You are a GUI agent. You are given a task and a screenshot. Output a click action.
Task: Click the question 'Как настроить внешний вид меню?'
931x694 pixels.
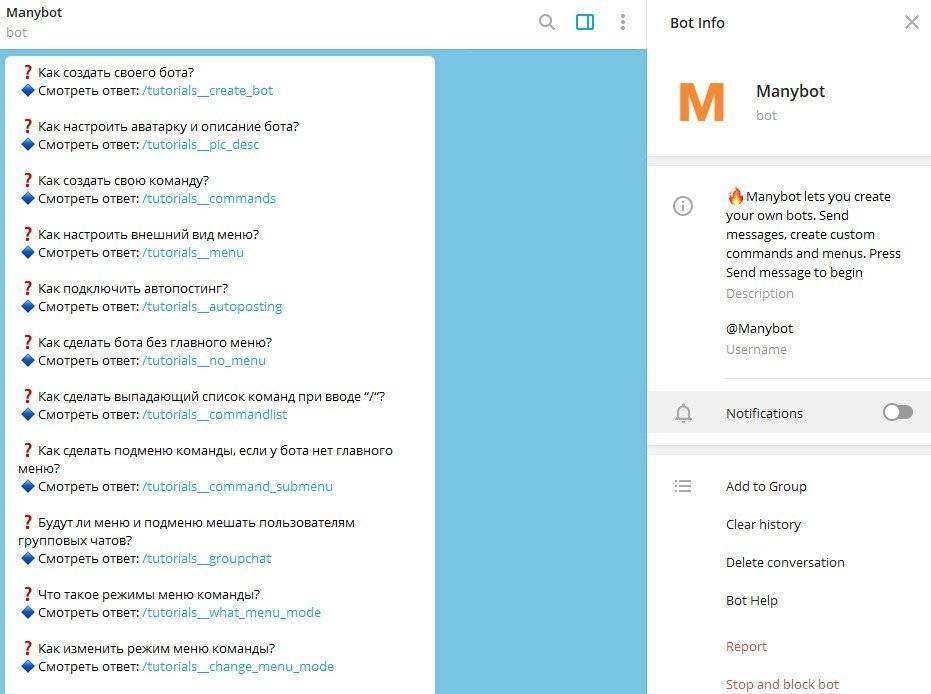(x=148, y=234)
